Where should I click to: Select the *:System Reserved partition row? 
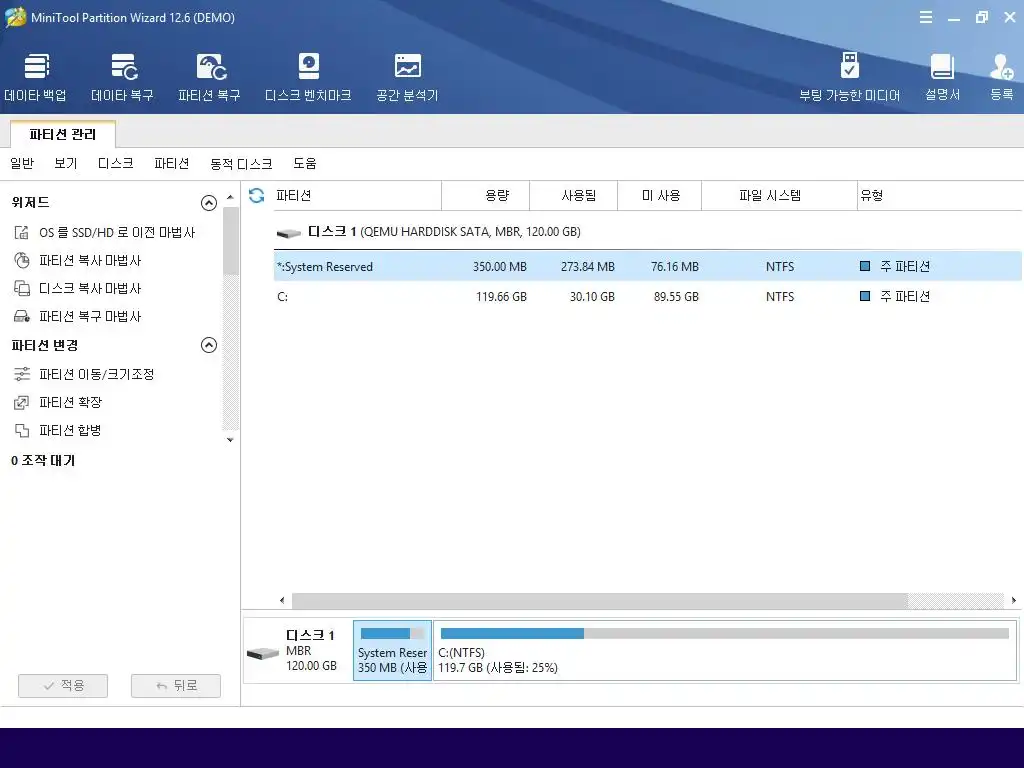click(x=647, y=266)
